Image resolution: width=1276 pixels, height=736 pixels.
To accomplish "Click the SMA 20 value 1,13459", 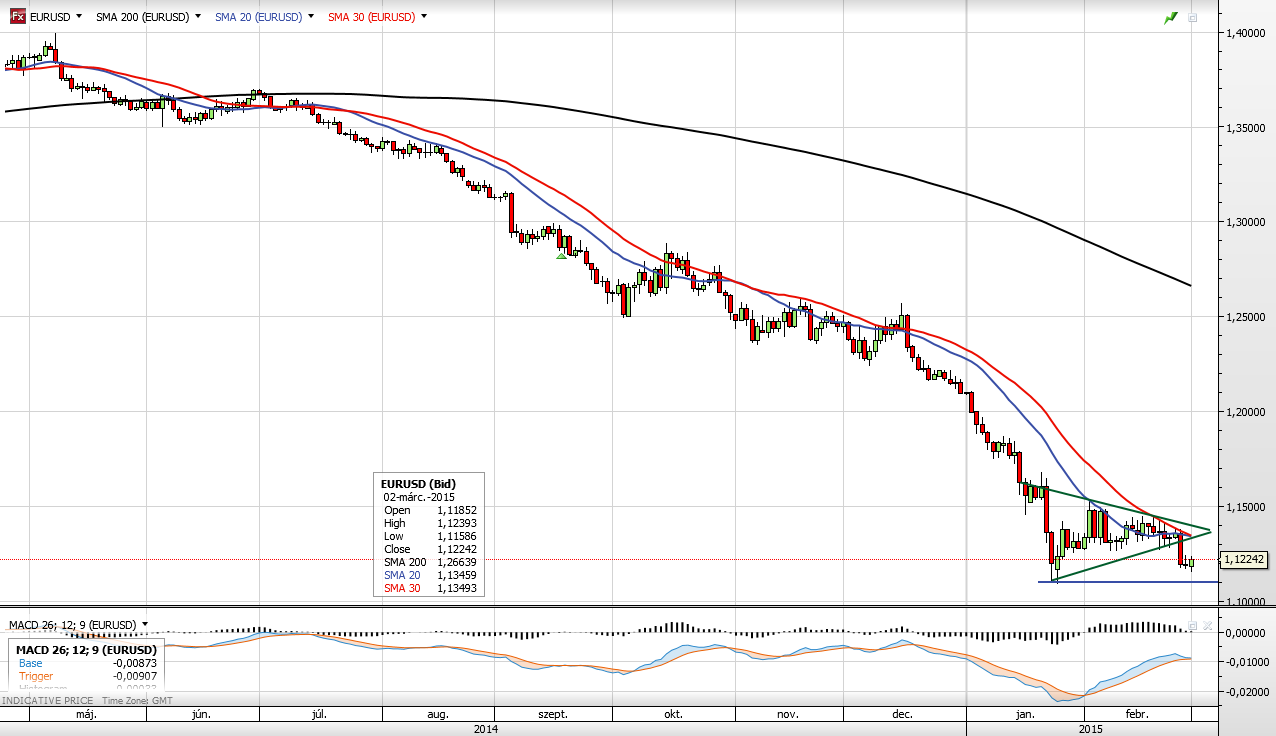I will (456, 575).
